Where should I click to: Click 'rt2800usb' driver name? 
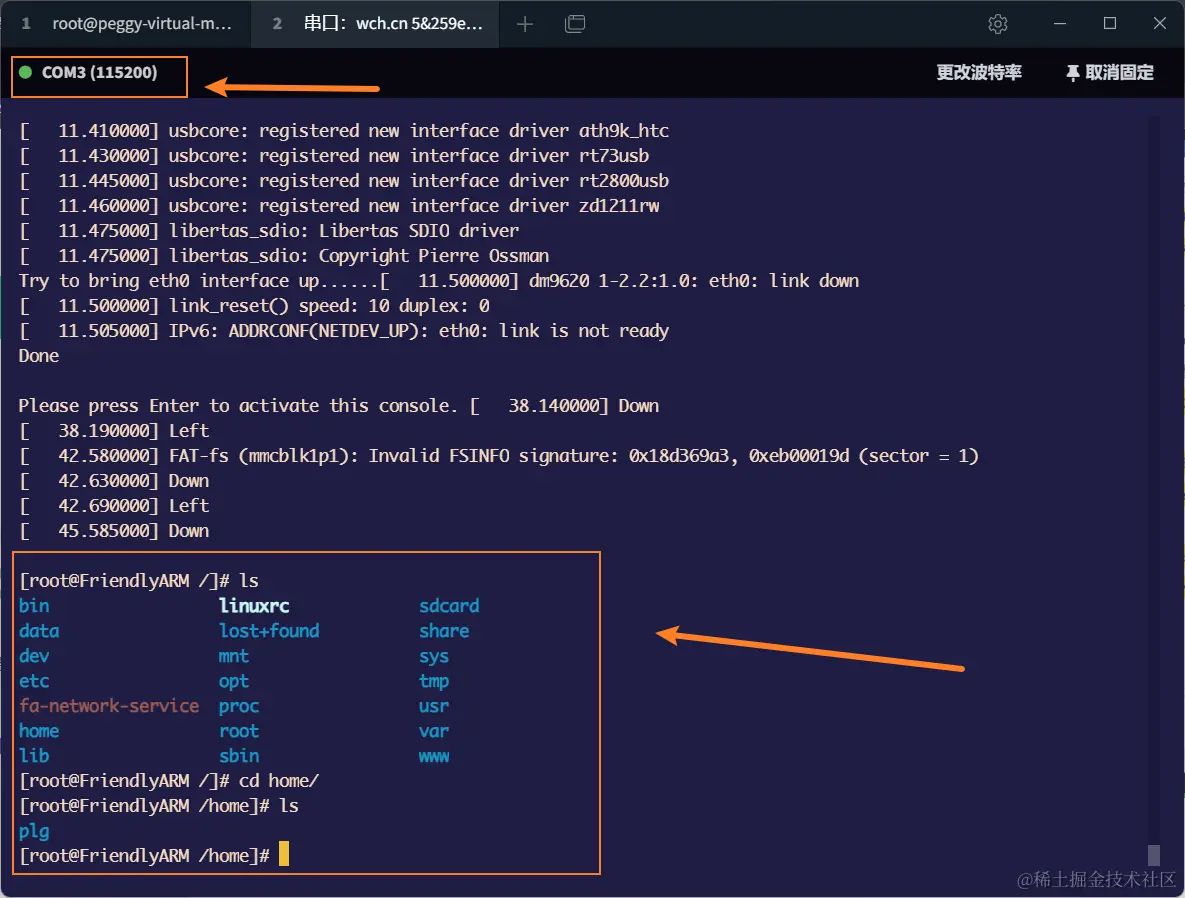[x=623, y=180]
